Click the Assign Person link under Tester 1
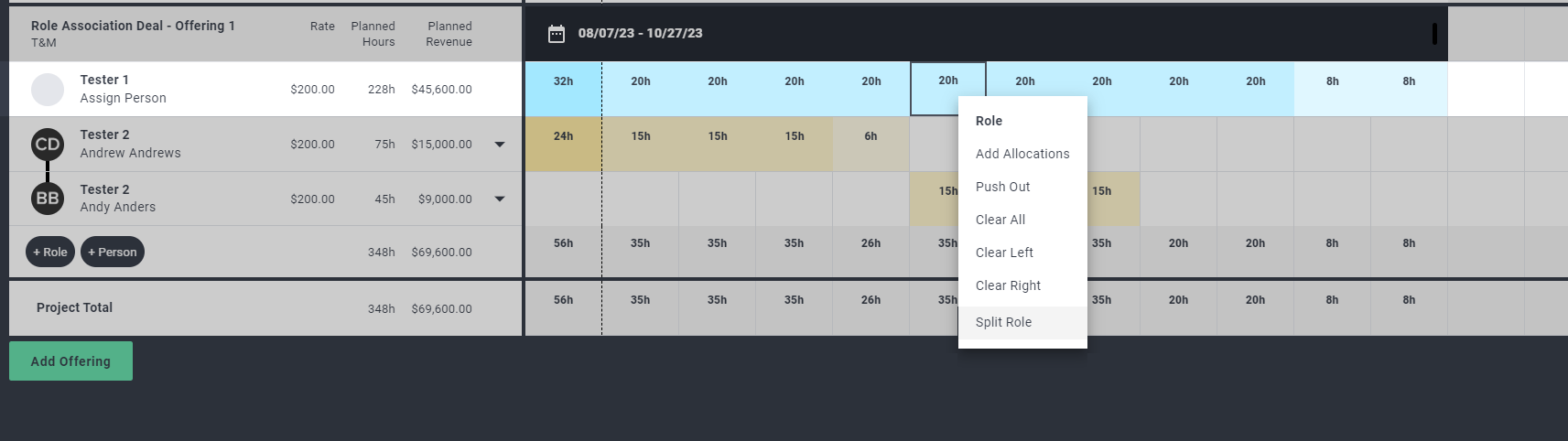Screen dimensions: 1568x441 (123, 98)
